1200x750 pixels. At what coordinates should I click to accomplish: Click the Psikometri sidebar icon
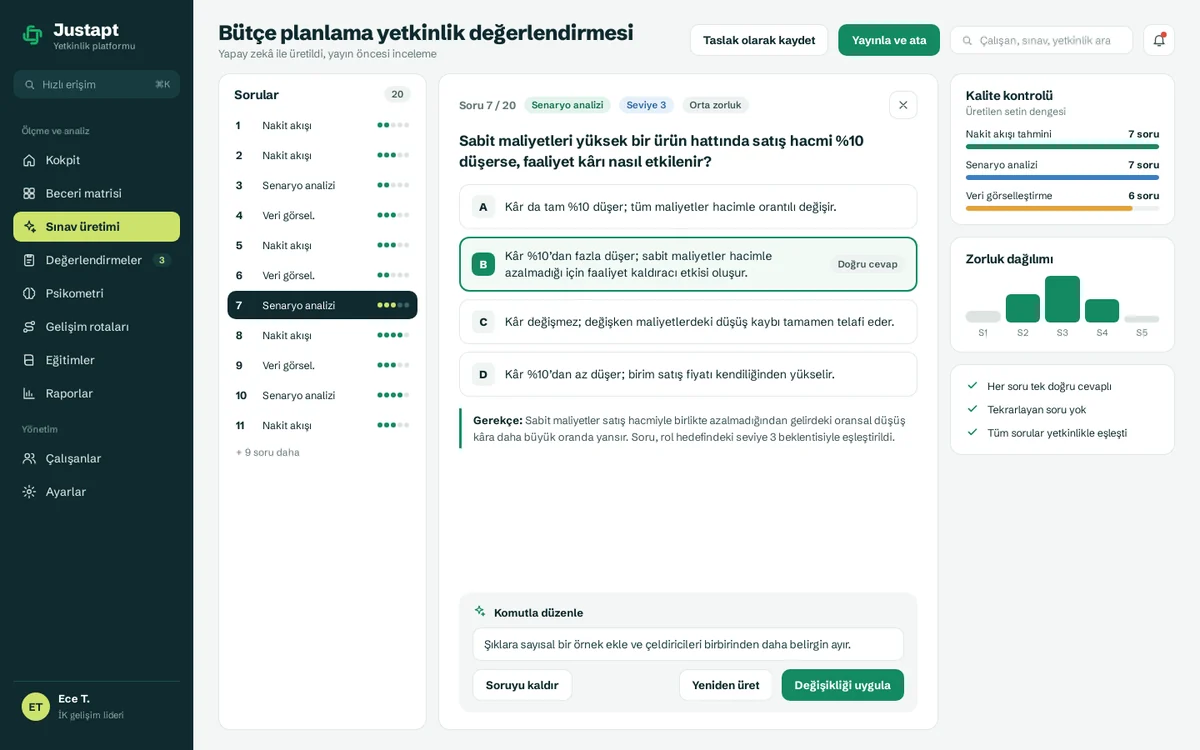click(30, 293)
